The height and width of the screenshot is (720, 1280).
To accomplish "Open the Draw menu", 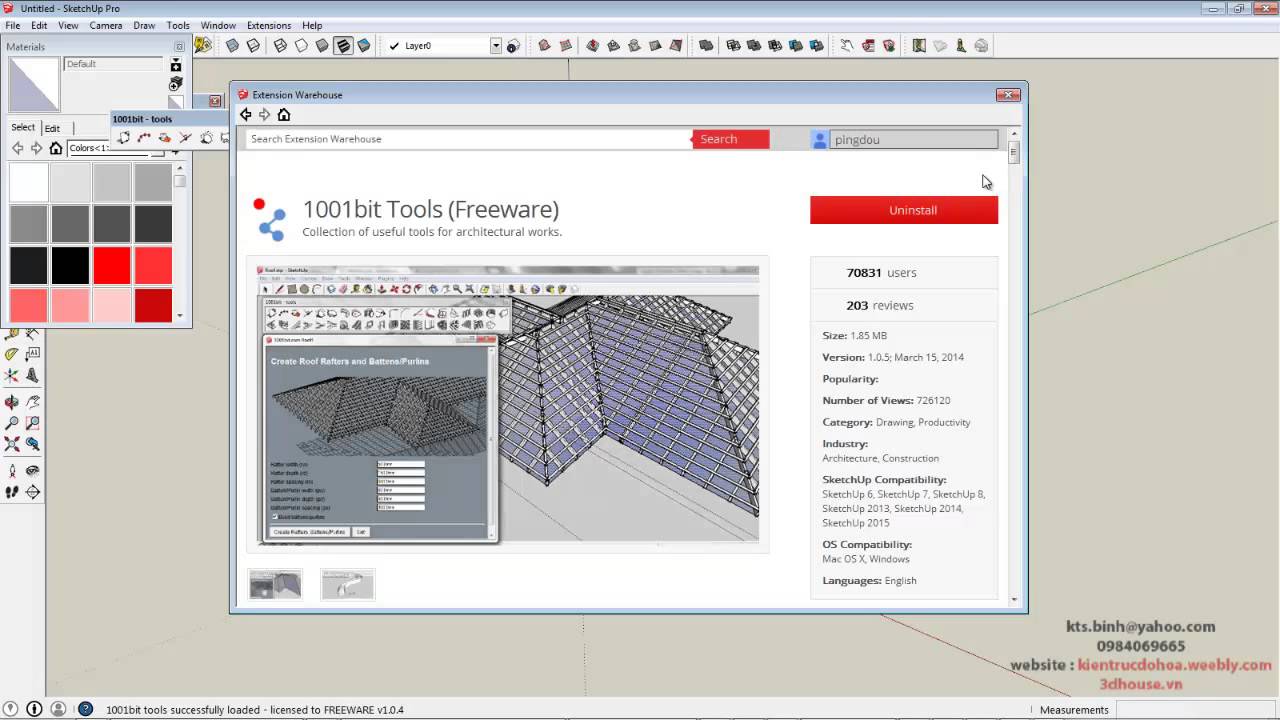I will coord(144,25).
